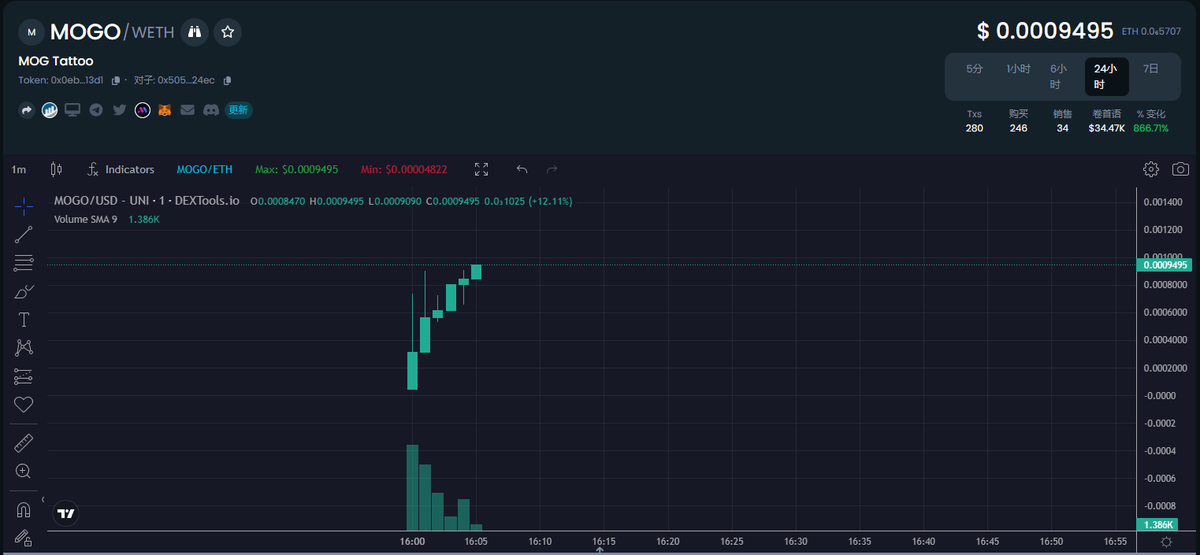Open the blue chart-logo link icon

[49, 110]
